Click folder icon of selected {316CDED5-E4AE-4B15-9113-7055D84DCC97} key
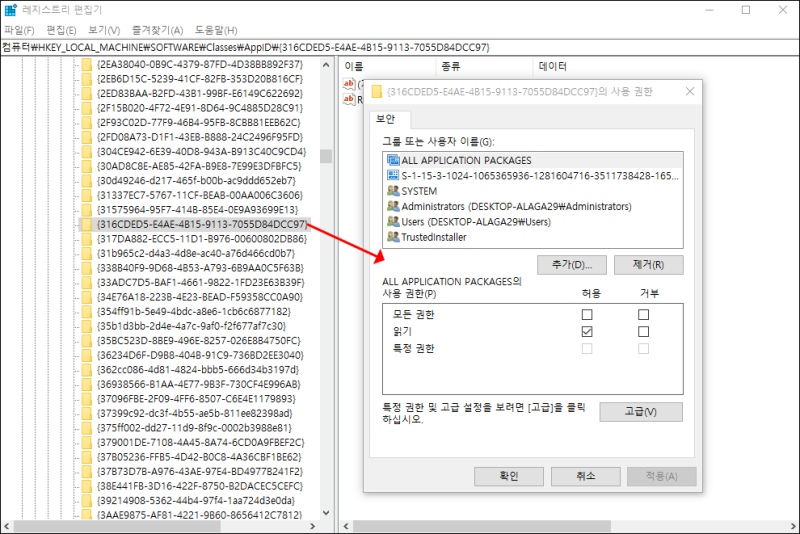 (x=87, y=224)
